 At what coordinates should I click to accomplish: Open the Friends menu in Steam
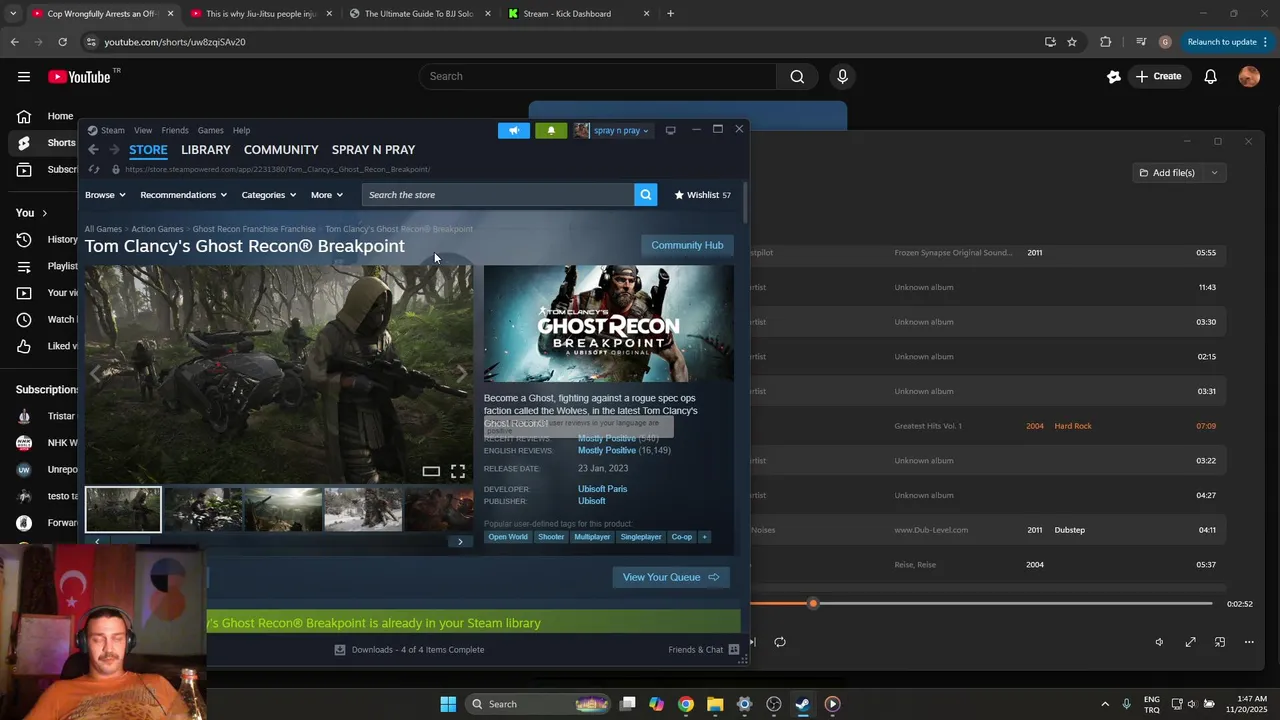click(175, 130)
